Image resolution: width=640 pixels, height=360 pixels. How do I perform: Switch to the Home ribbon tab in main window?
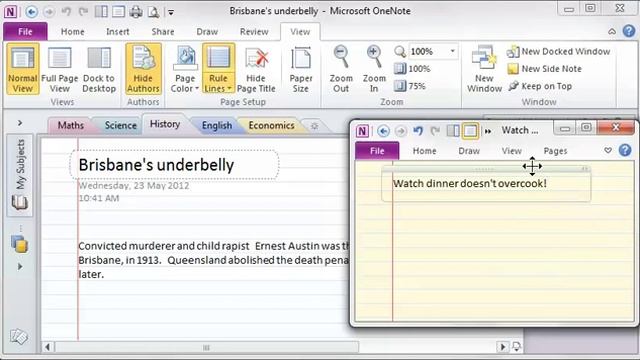click(x=73, y=31)
